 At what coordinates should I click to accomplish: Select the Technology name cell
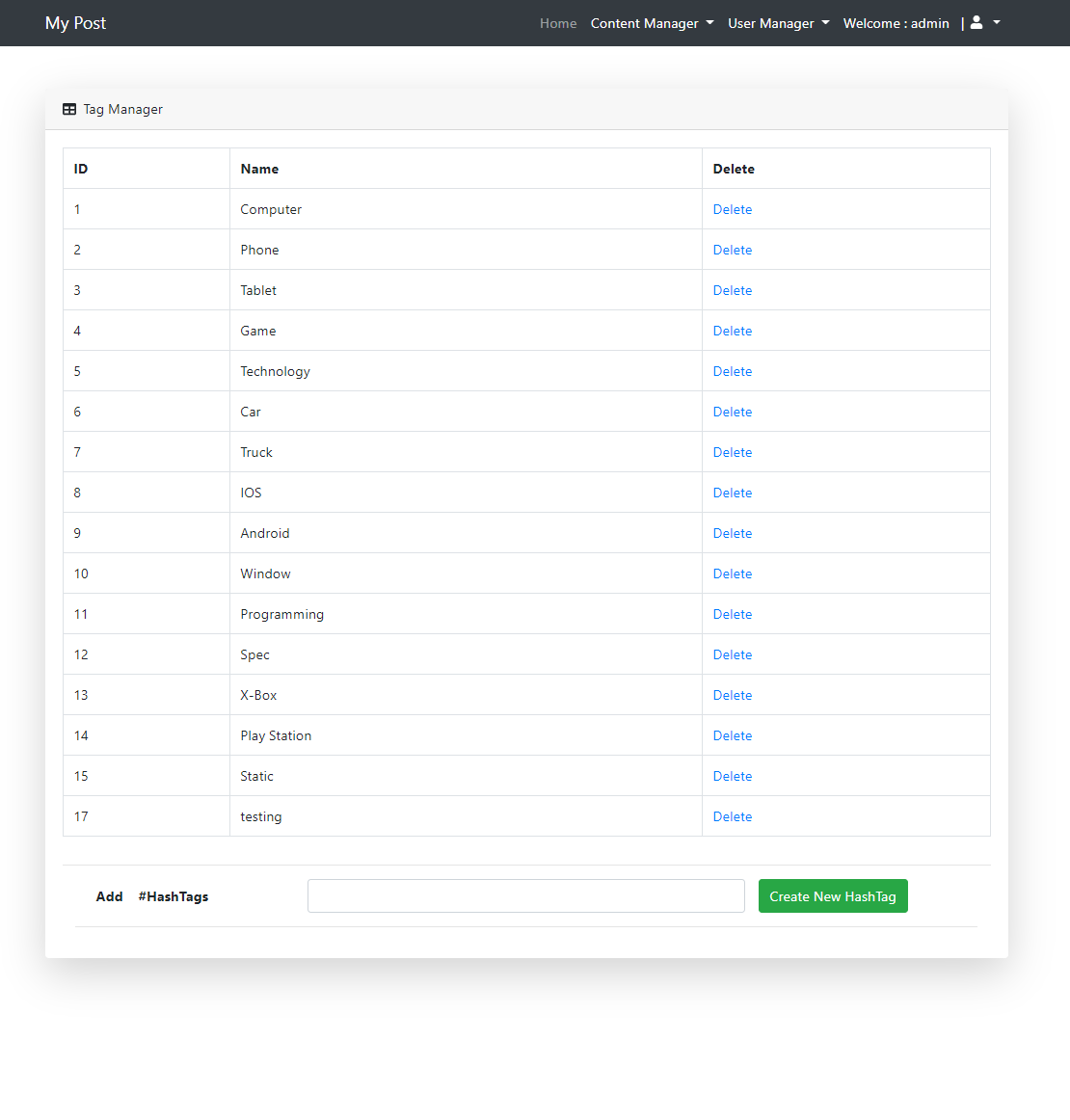click(466, 371)
